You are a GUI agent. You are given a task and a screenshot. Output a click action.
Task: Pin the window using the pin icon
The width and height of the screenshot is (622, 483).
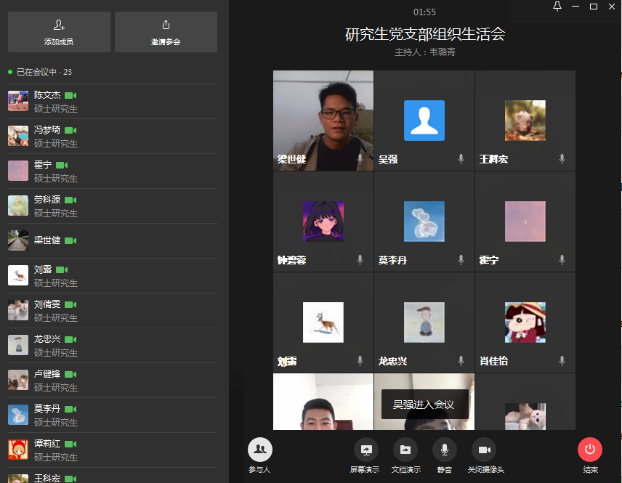coord(557,7)
